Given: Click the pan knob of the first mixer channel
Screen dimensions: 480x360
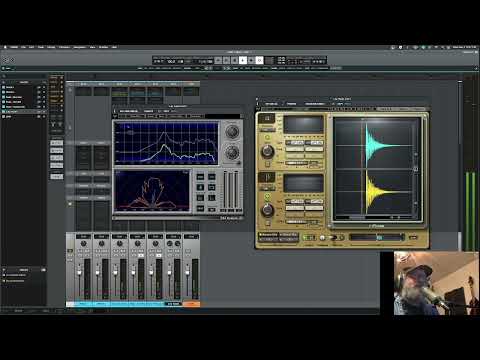Looking at the screenshot, I should (x=83, y=244).
